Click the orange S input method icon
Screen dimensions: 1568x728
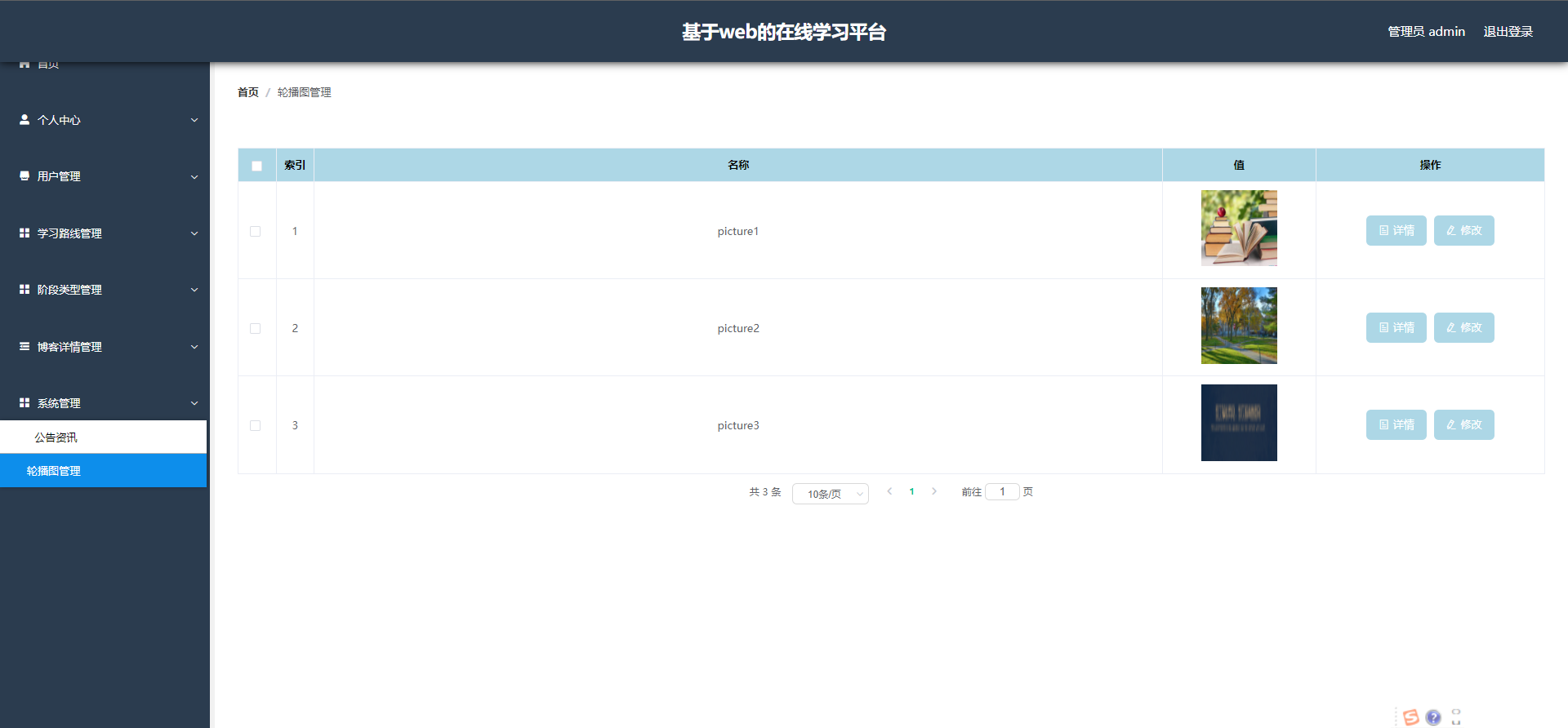pyautogui.click(x=1410, y=717)
